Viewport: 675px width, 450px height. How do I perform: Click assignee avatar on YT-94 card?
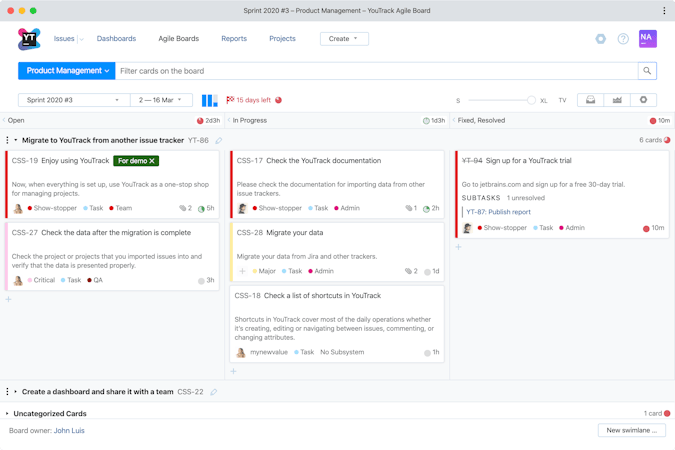point(468,228)
